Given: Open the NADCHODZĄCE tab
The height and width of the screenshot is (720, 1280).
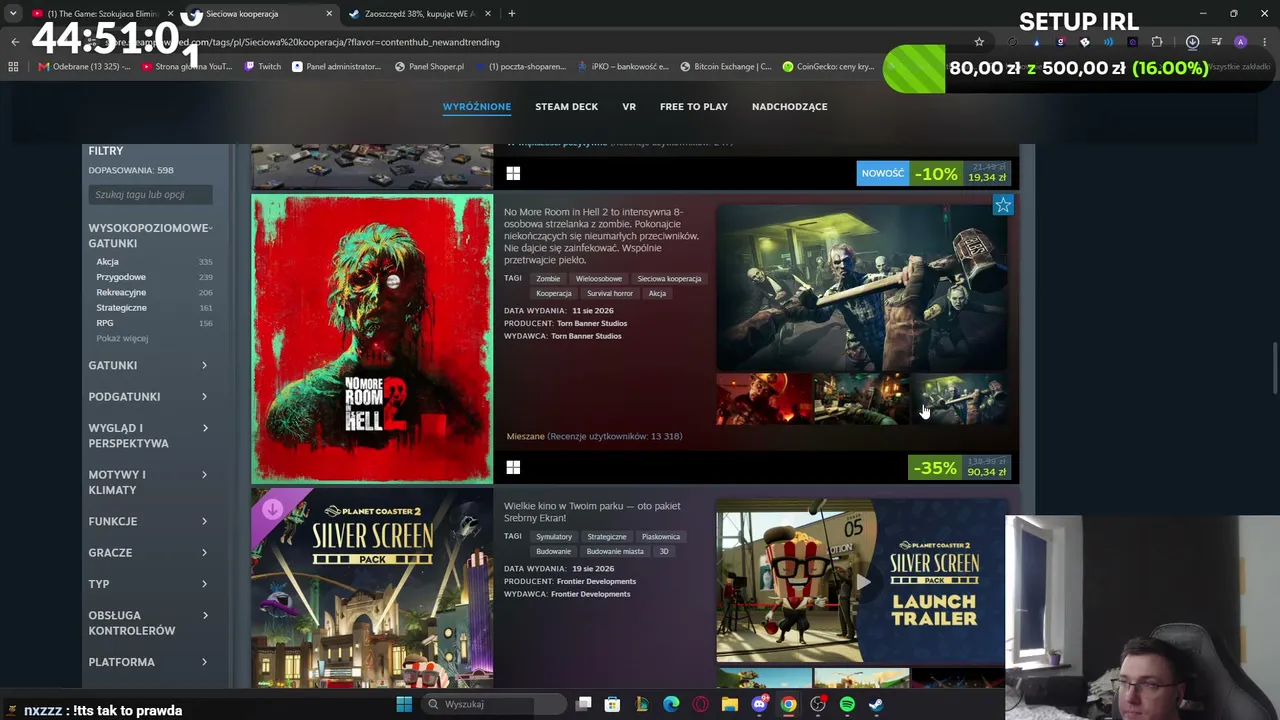Looking at the screenshot, I should [x=790, y=106].
